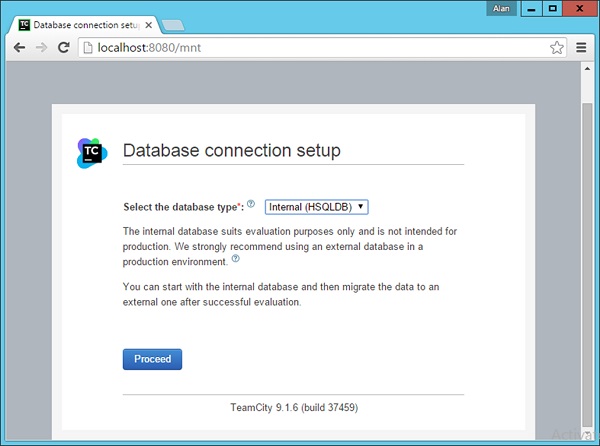Viewport: 600px width, 446px height.
Task: Click the TeamCity logo
Action: pos(90,152)
